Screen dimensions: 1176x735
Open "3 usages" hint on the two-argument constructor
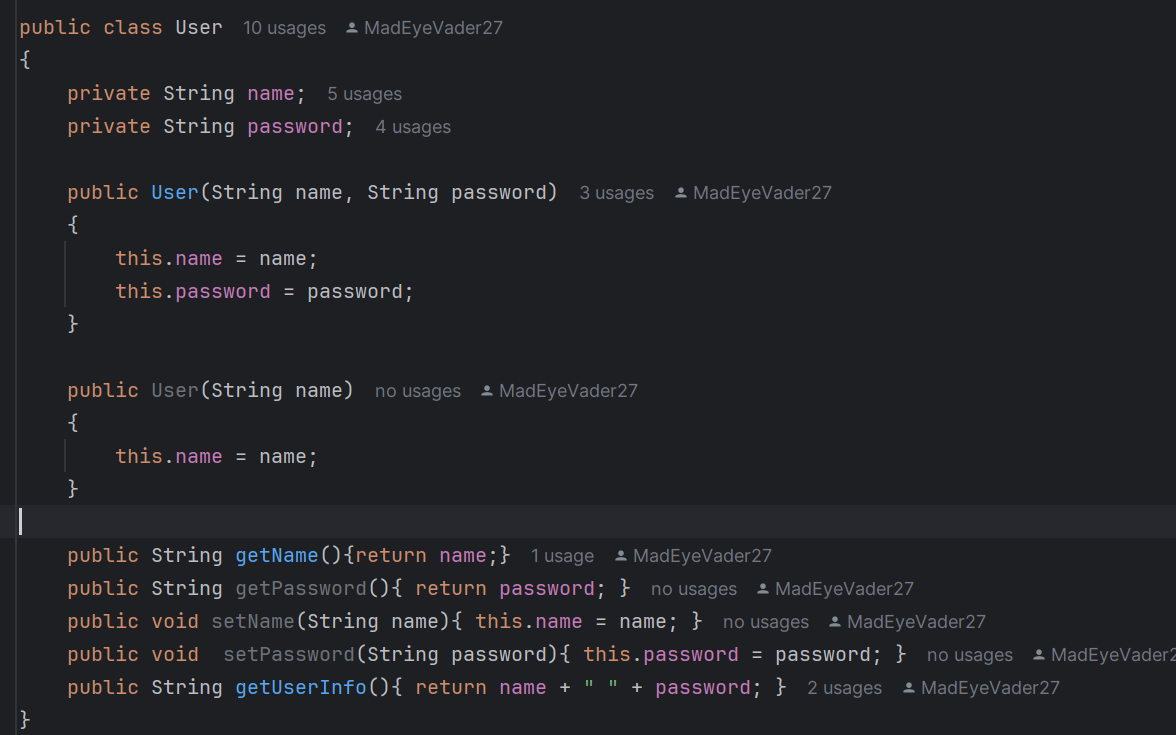(x=616, y=193)
